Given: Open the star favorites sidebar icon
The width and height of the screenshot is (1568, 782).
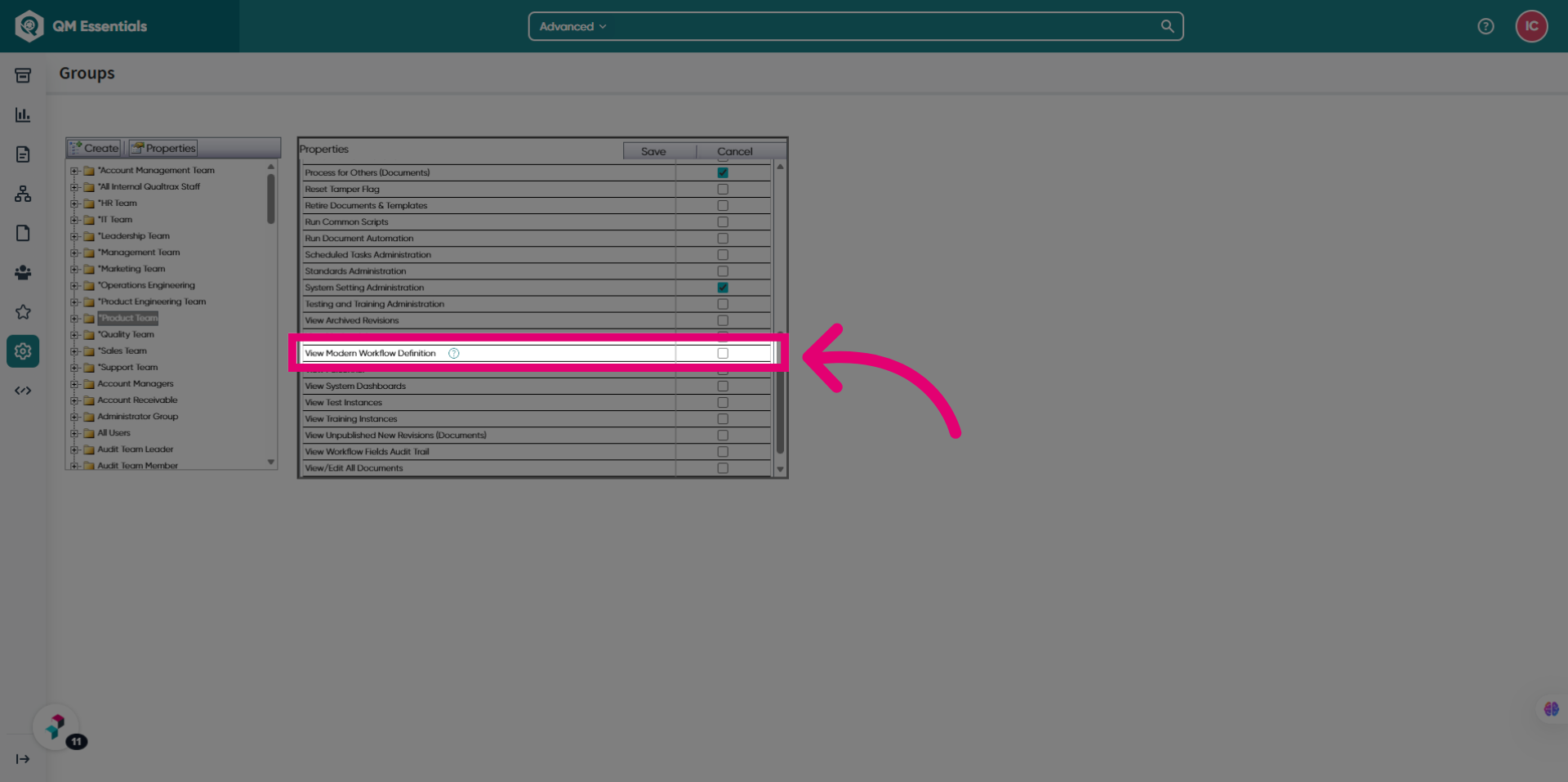Looking at the screenshot, I should point(23,311).
